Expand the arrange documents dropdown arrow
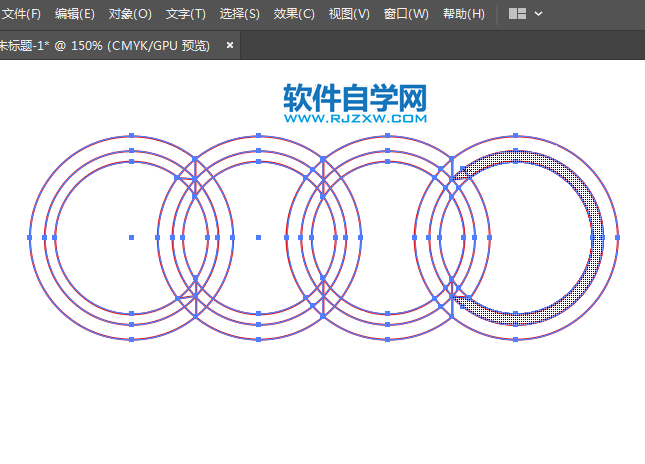The image size is (645, 464). point(538,14)
